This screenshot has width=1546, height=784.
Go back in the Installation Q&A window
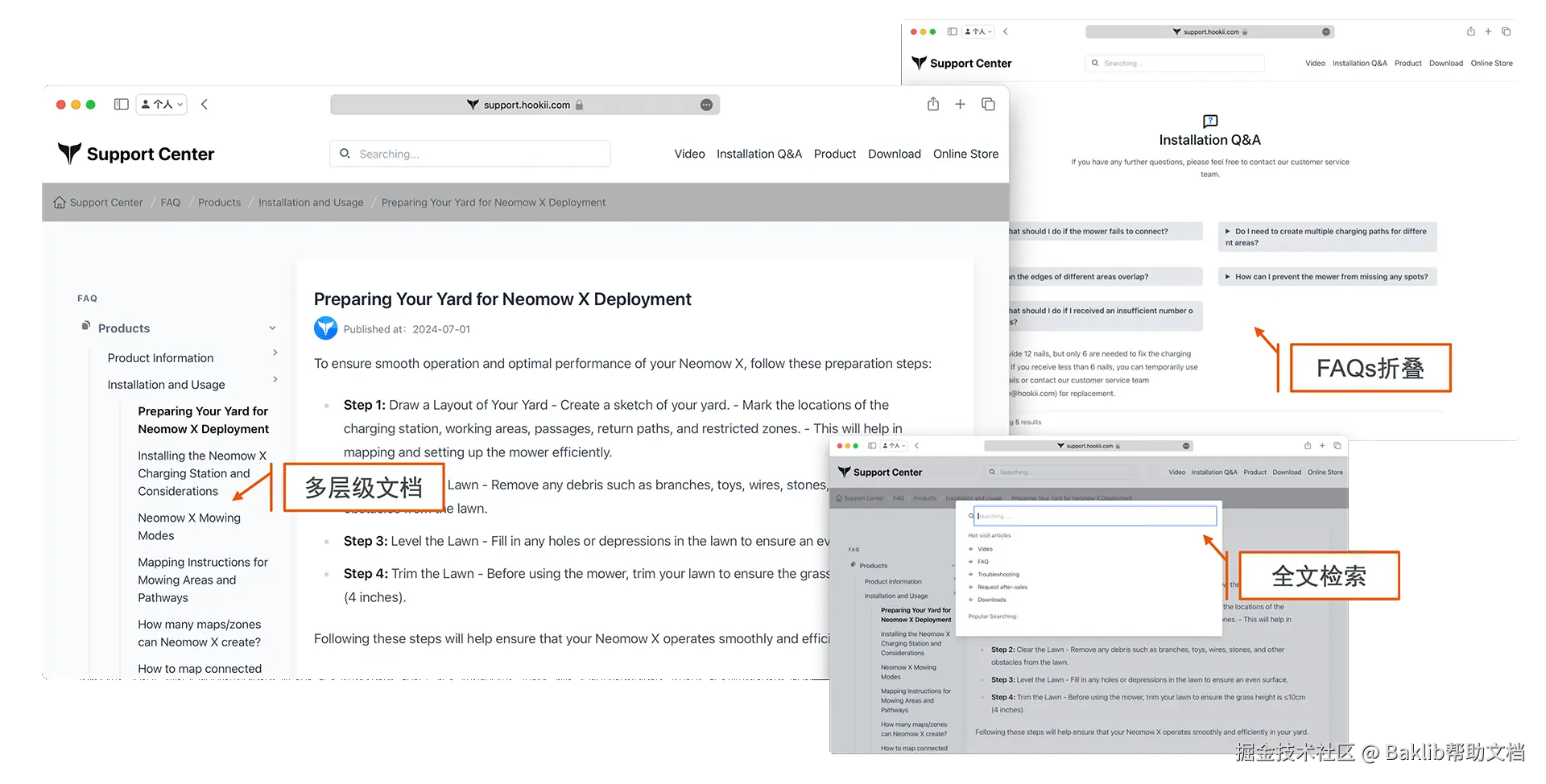1005,31
